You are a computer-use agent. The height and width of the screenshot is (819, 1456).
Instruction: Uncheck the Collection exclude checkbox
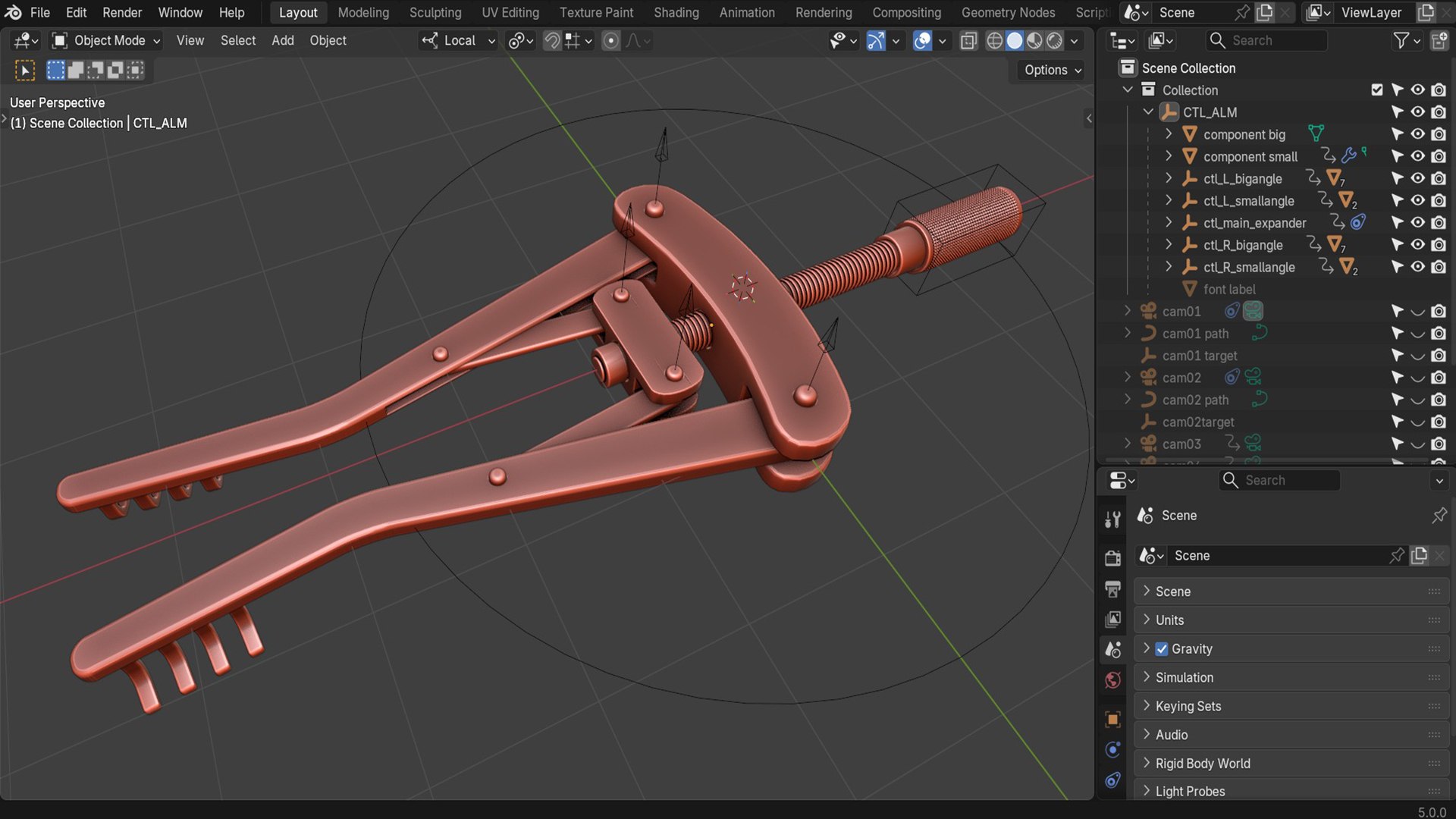tap(1377, 90)
